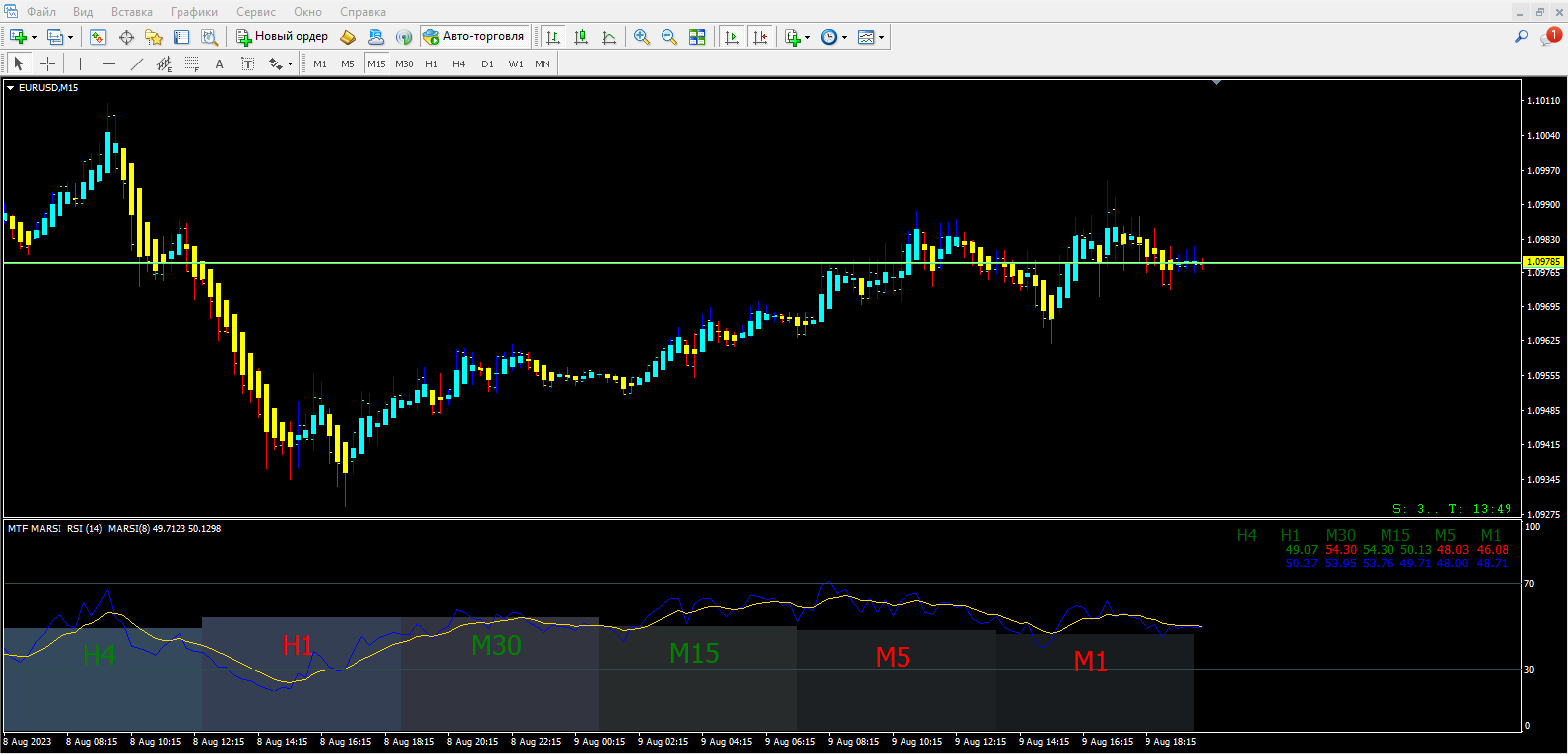Switch to D1 timeframe
1568x754 pixels.
[x=487, y=63]
